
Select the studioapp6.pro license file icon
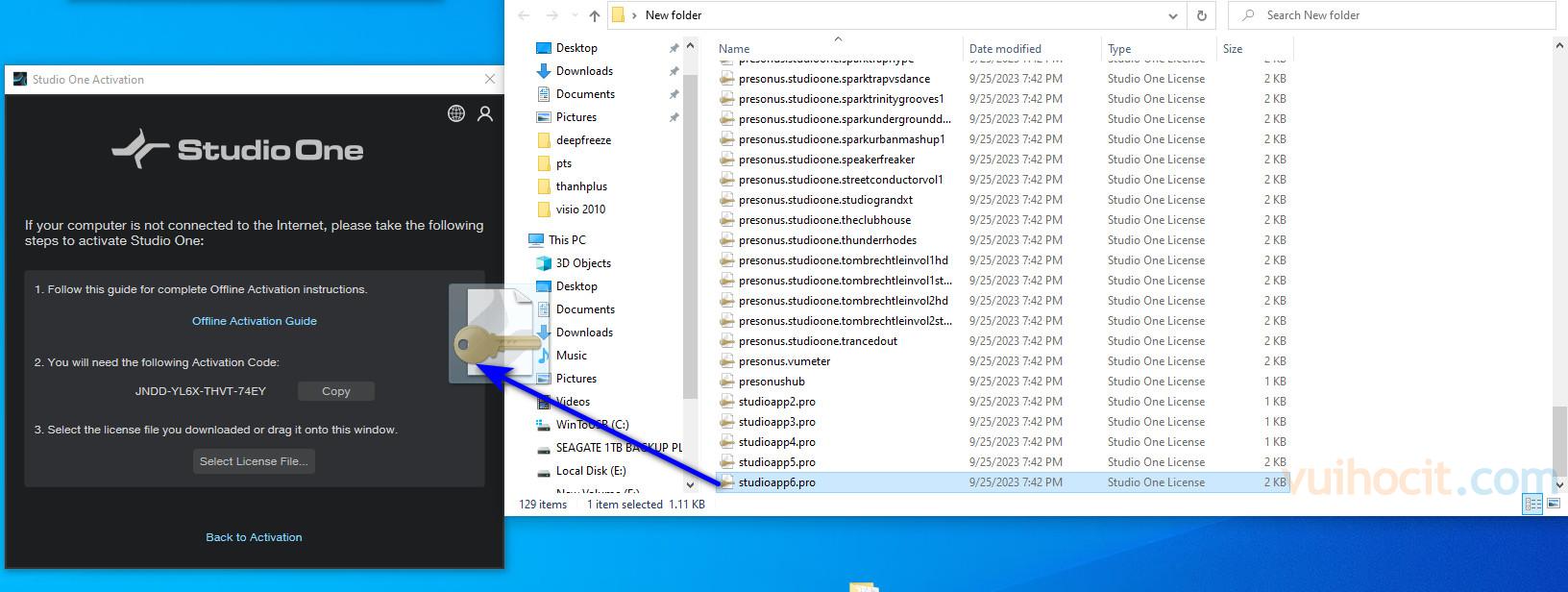[x=727, y=482]
